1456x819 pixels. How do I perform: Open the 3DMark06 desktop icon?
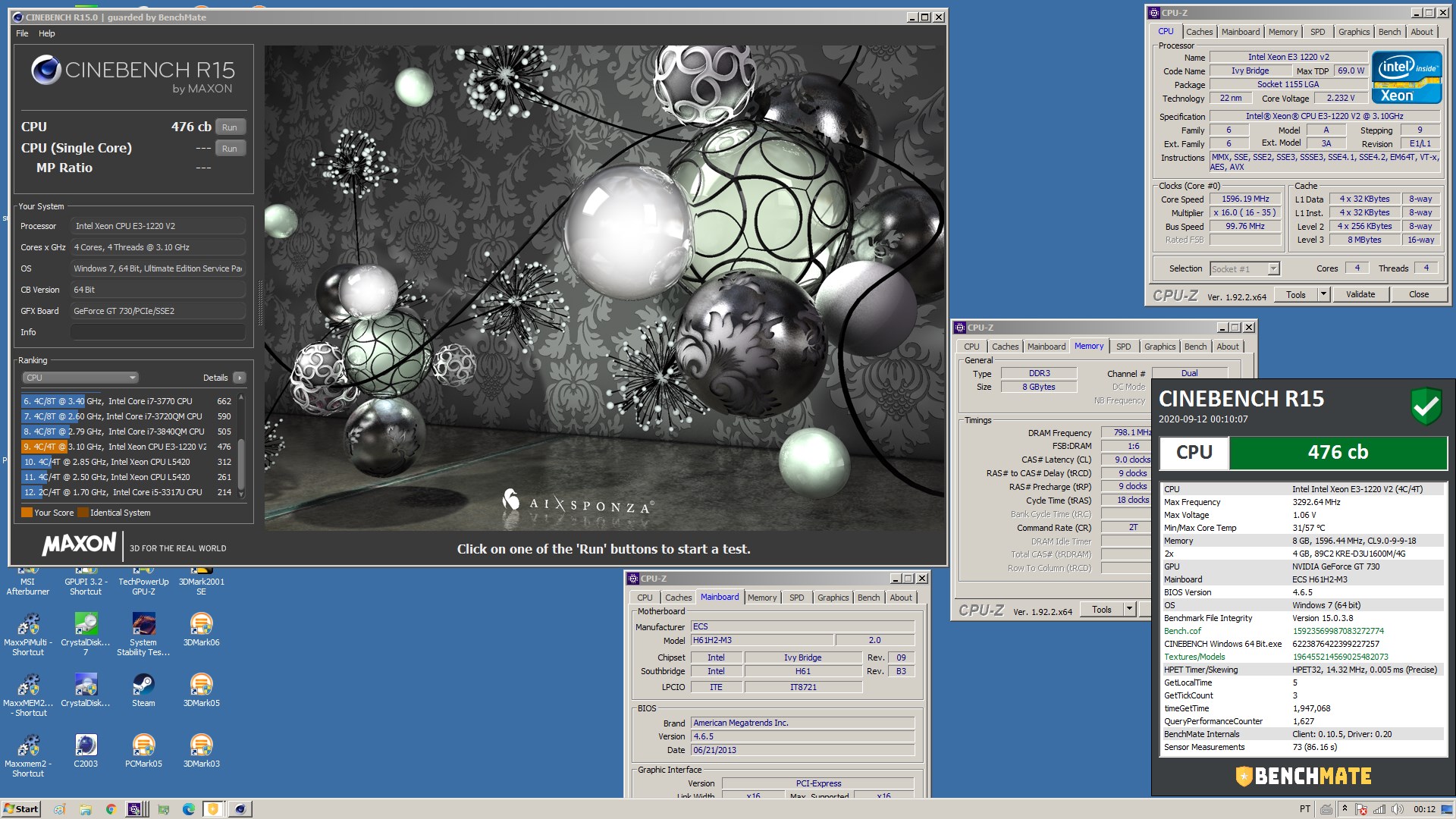[201, 629]
